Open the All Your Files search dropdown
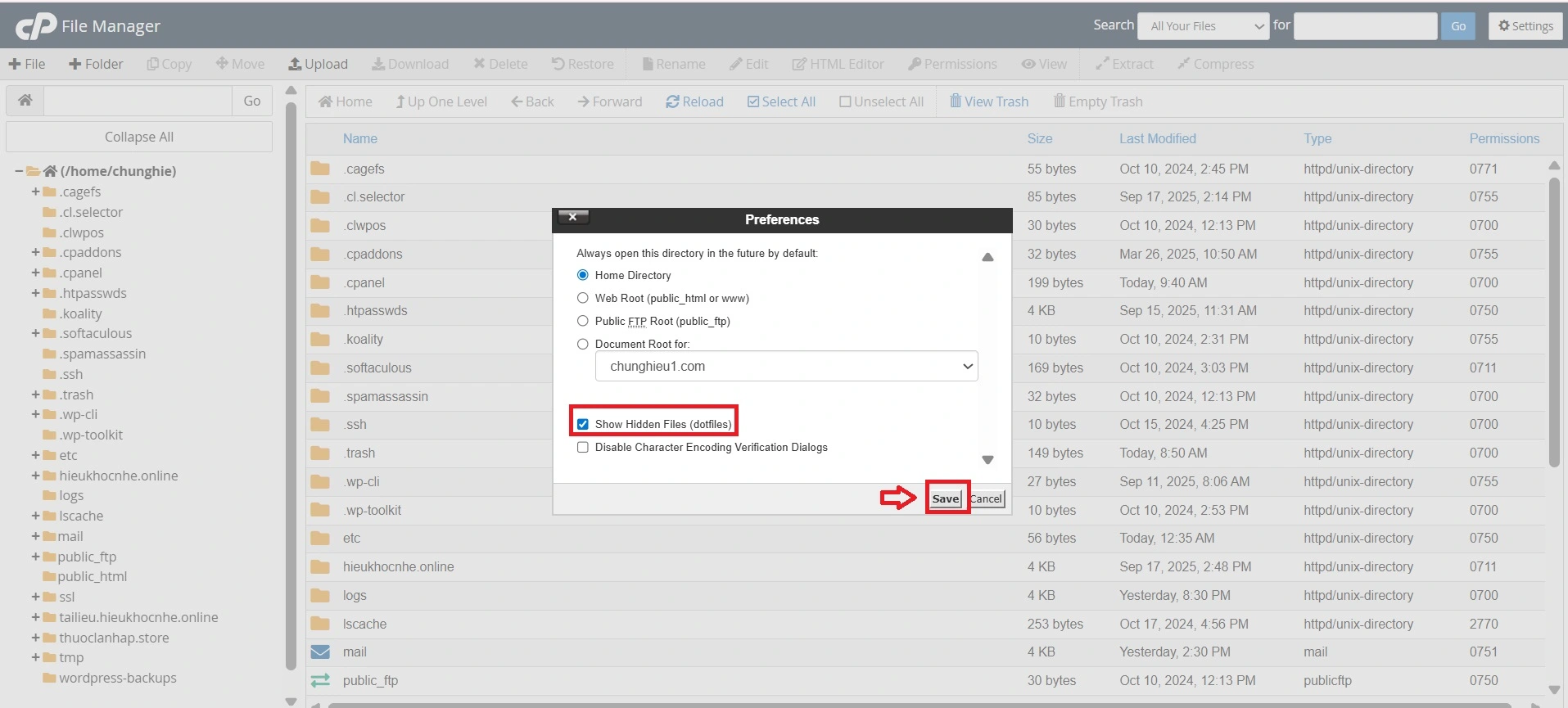The height and width of the screenshot is (708, 1568). pos(1204,26)
